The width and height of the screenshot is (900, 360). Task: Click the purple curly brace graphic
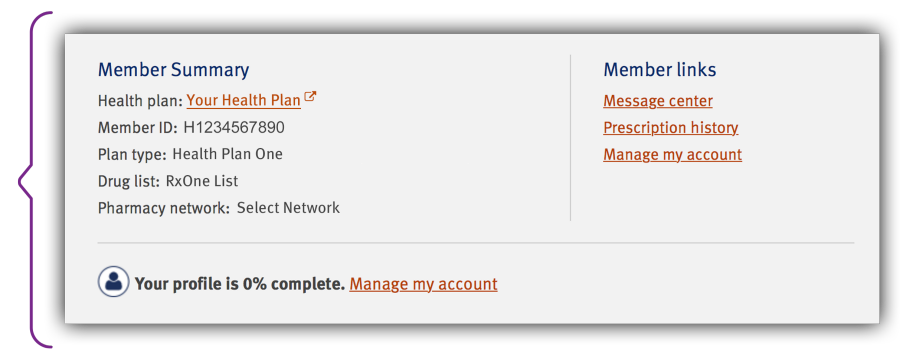[34, 180]
